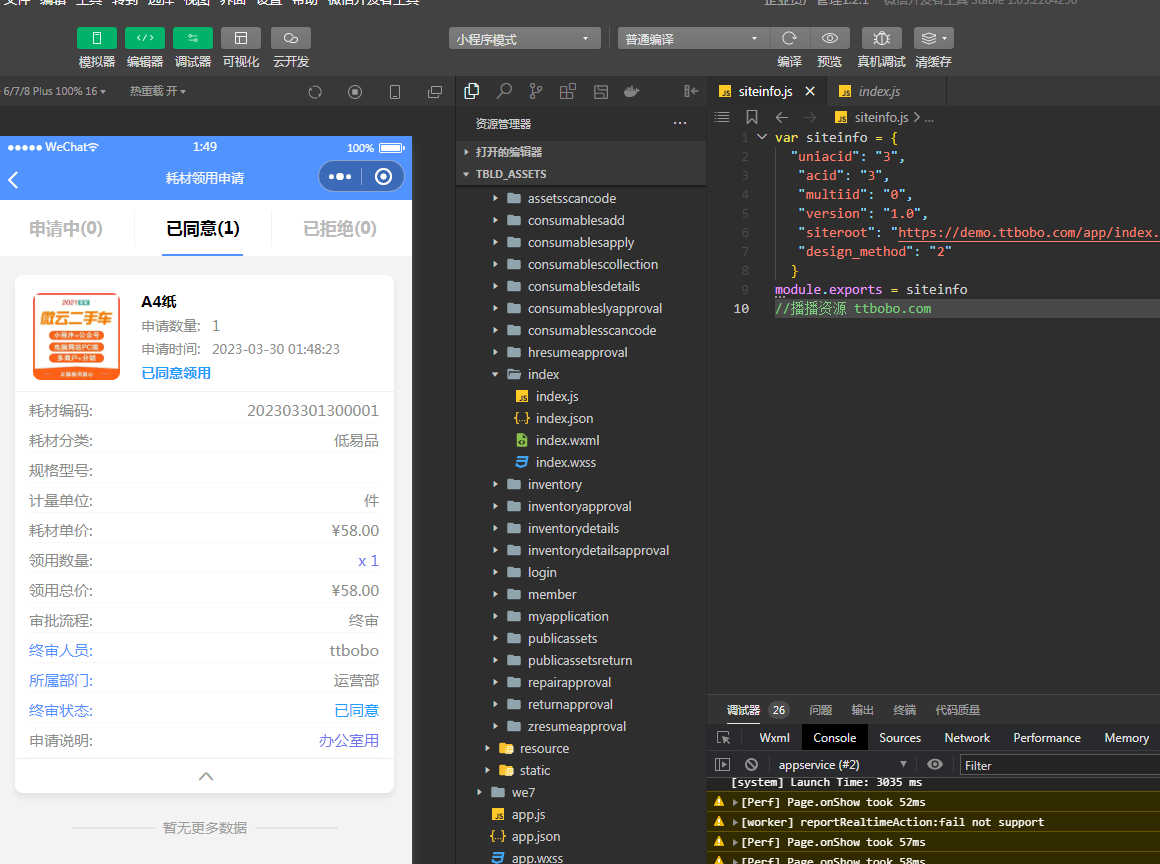Viewport: 1160px width, 864px height.
Task: Open the device model dropdown in simulator
Action: point(55,91)
